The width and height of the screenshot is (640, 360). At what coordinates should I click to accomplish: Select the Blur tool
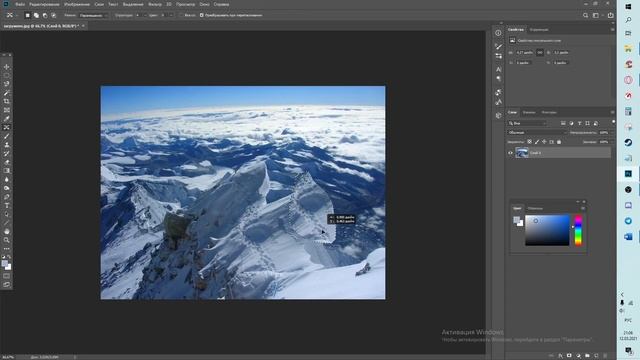point(7,180)
